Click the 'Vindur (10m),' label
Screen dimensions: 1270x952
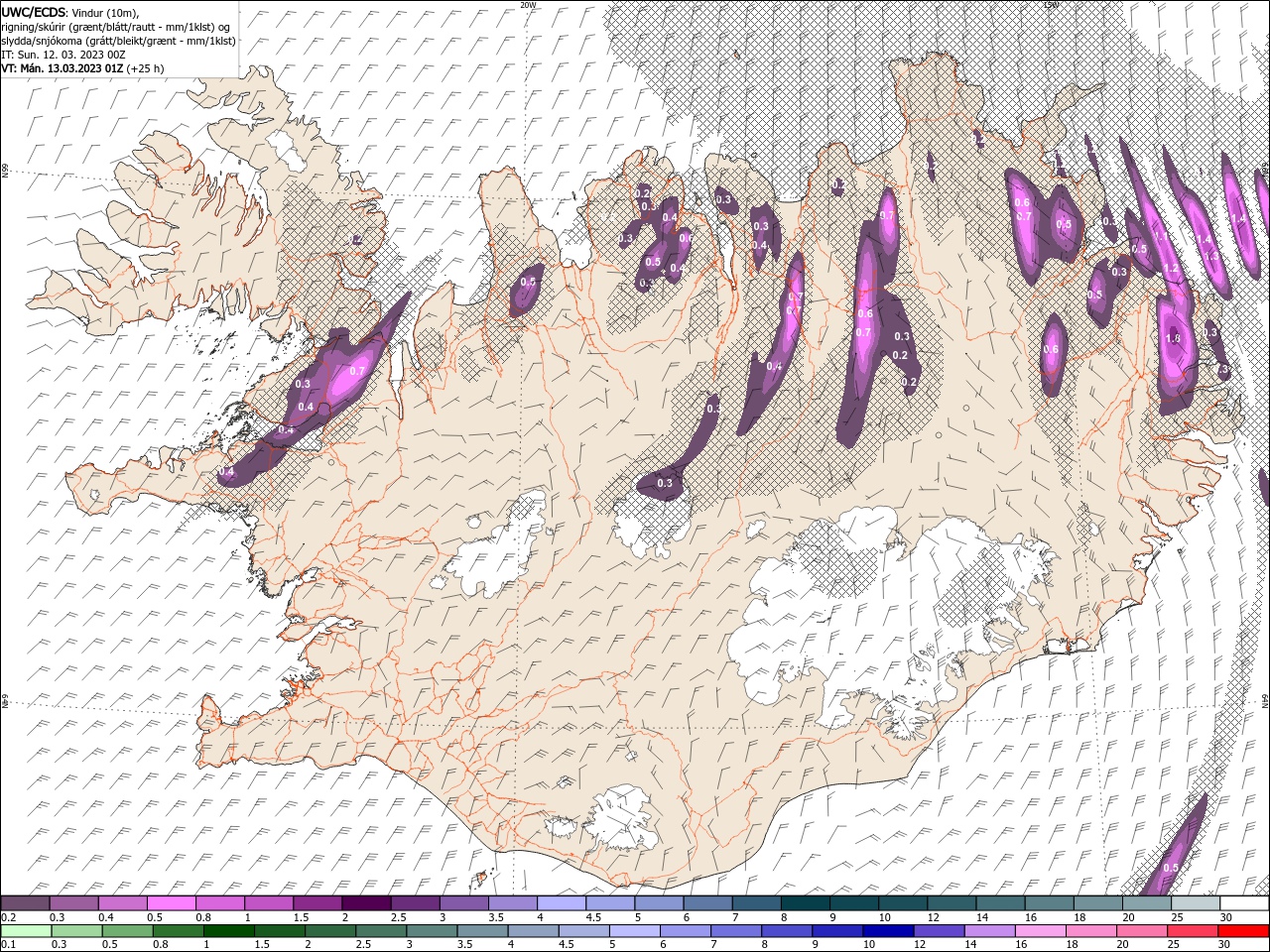[x=106, y=12]
